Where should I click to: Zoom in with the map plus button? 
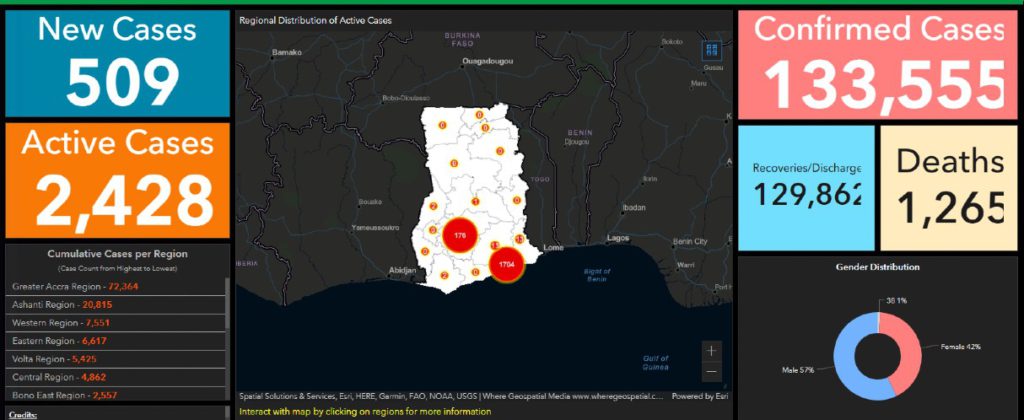711,351
